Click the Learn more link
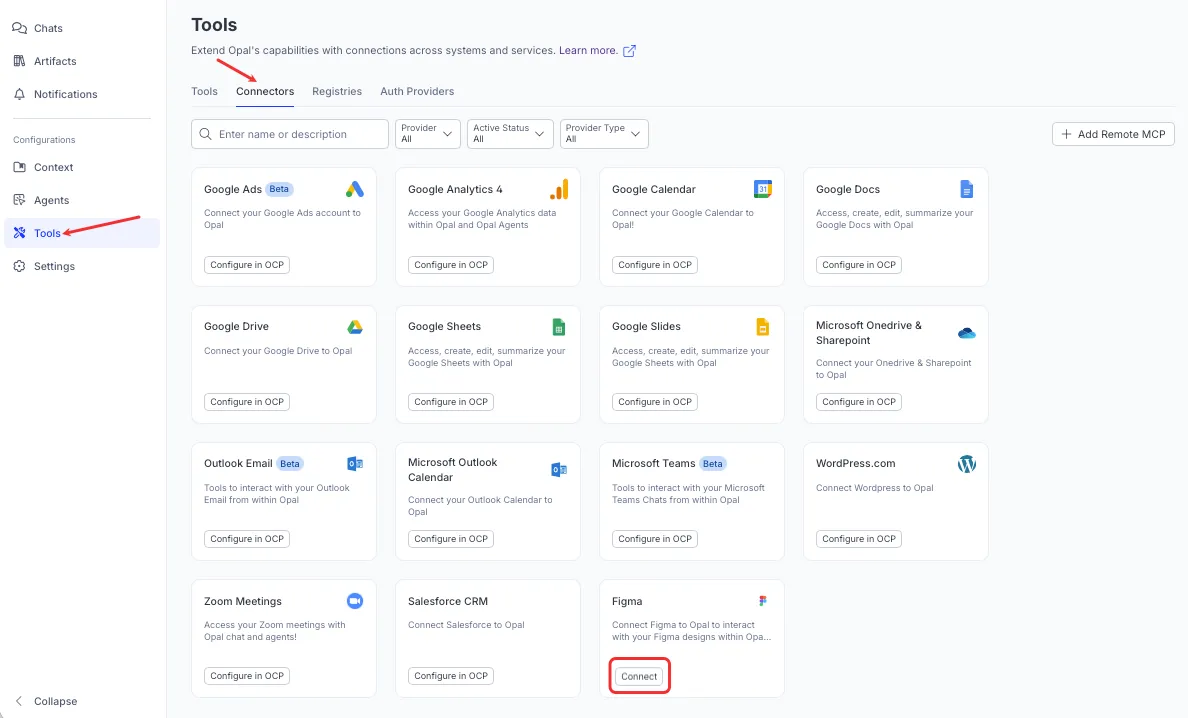Image resolution: width=1188 pixels, height=718 pixels. pos(588,51)
